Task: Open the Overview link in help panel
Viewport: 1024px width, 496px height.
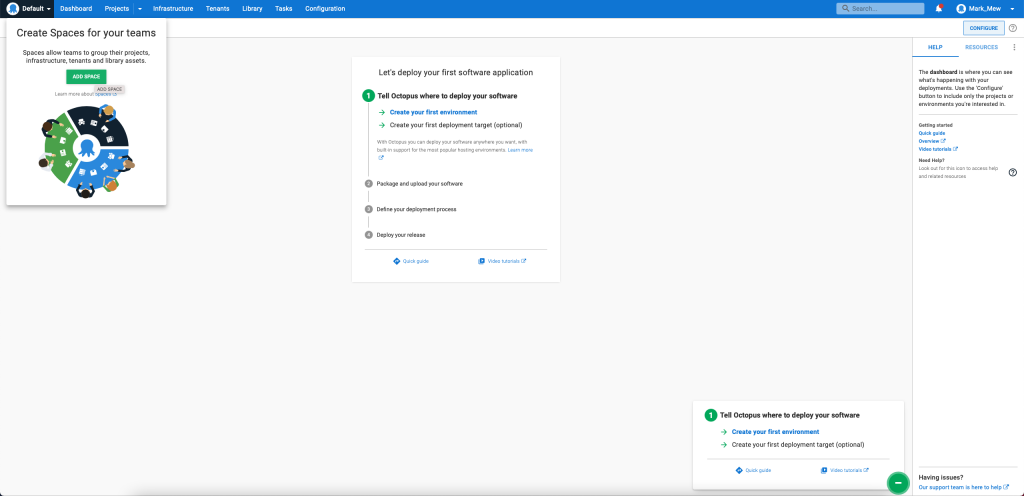Action: (932, 141)
